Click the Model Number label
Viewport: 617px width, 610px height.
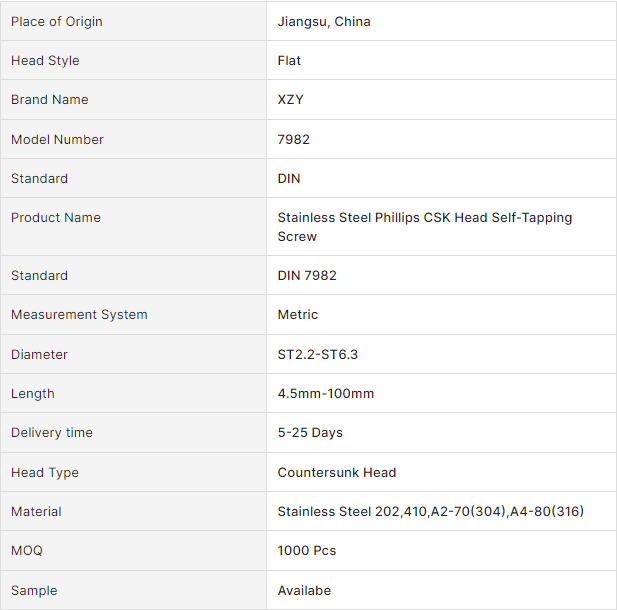coord(57,139)
